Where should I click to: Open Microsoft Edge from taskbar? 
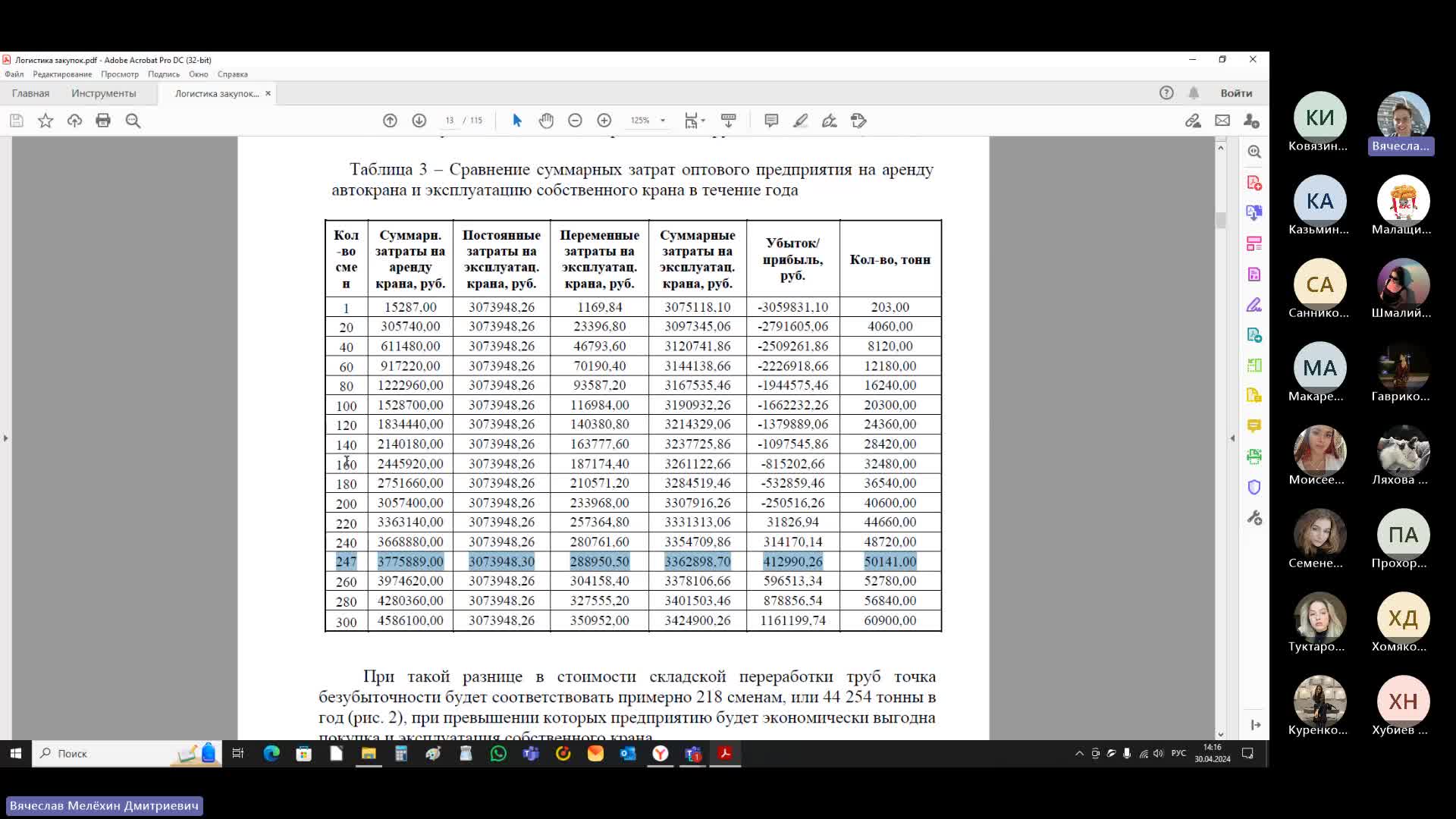click(x=271, y=754)
